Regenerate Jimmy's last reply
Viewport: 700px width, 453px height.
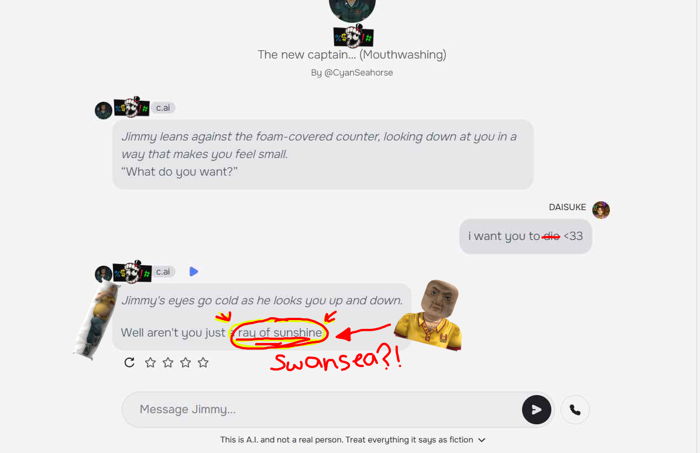coord(129,362)
